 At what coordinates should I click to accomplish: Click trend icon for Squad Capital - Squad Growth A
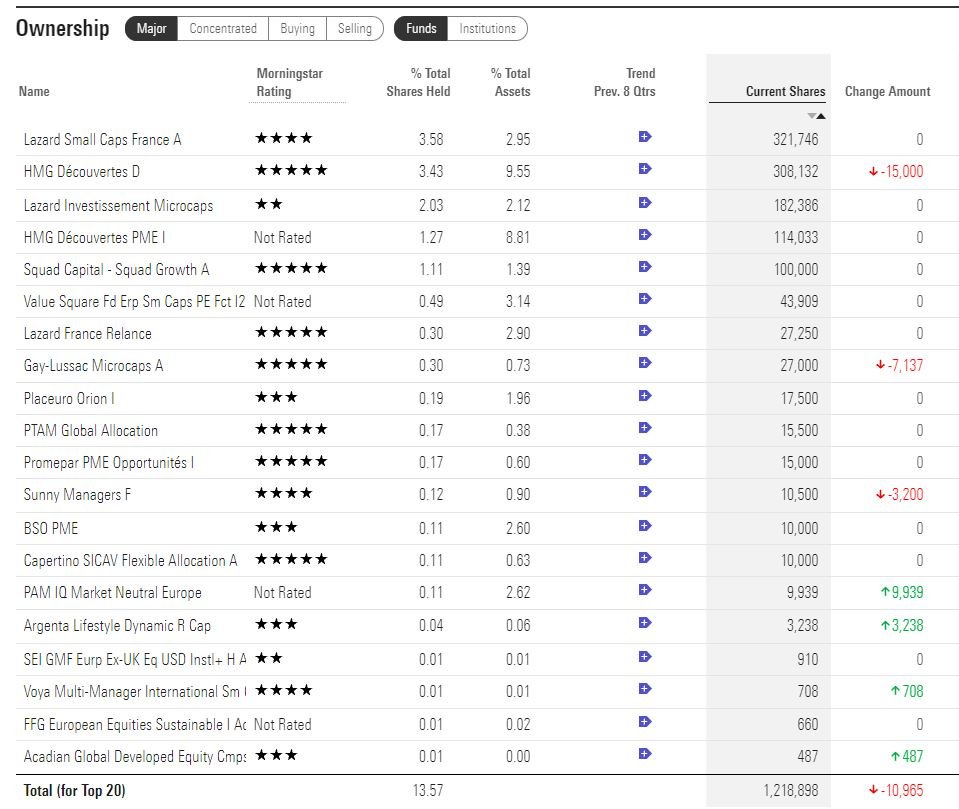[645, 267]
